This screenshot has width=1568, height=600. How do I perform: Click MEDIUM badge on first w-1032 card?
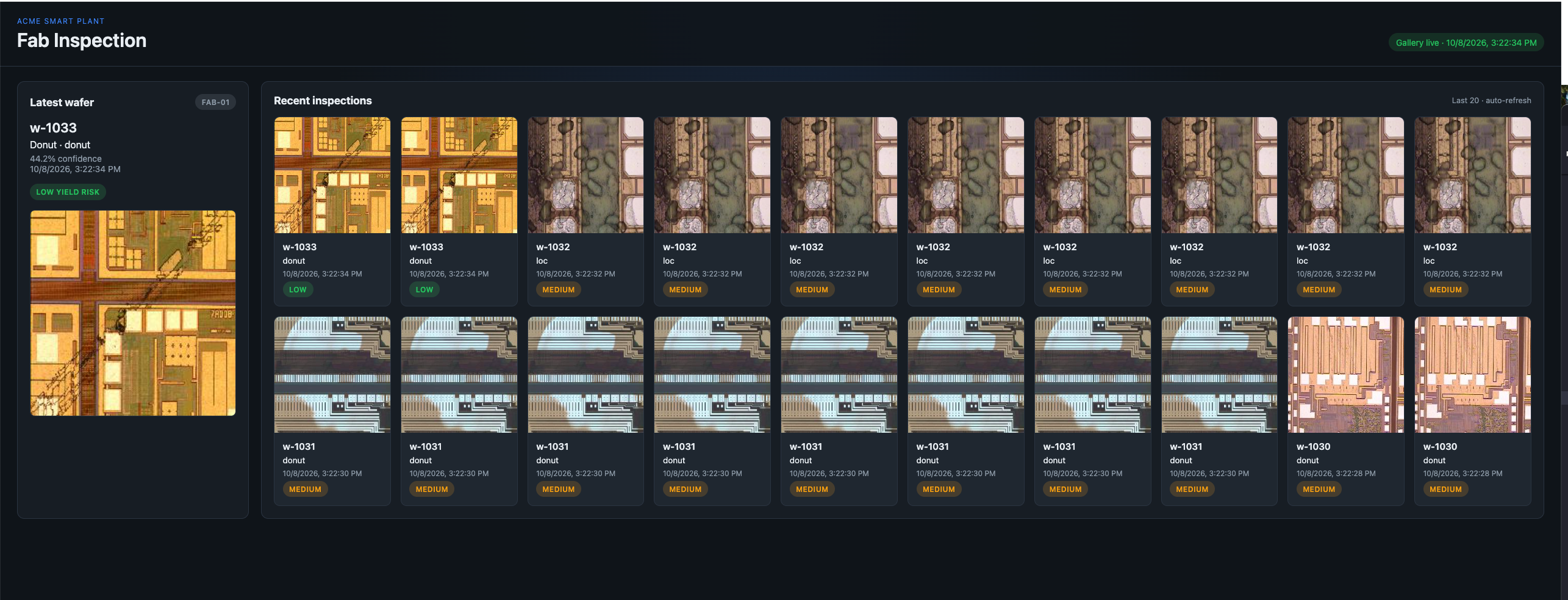coord(559,290)
